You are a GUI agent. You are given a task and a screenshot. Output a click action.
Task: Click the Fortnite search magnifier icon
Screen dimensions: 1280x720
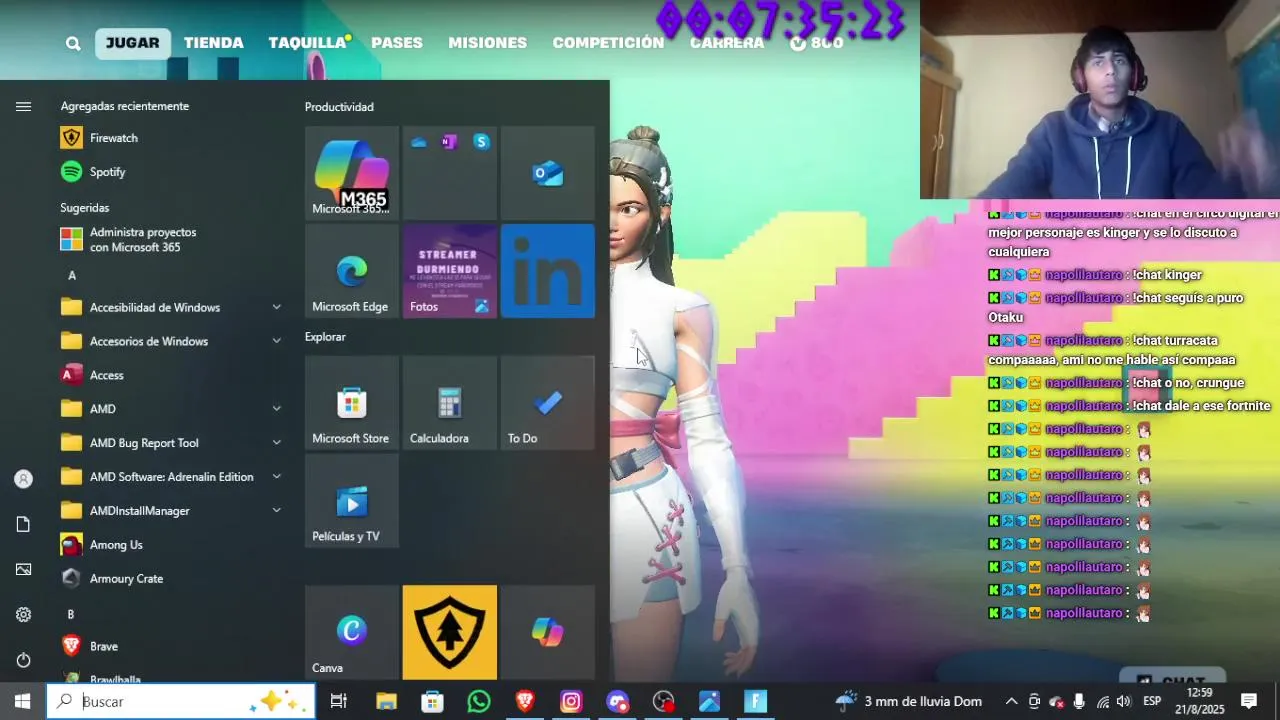(73, 43)
